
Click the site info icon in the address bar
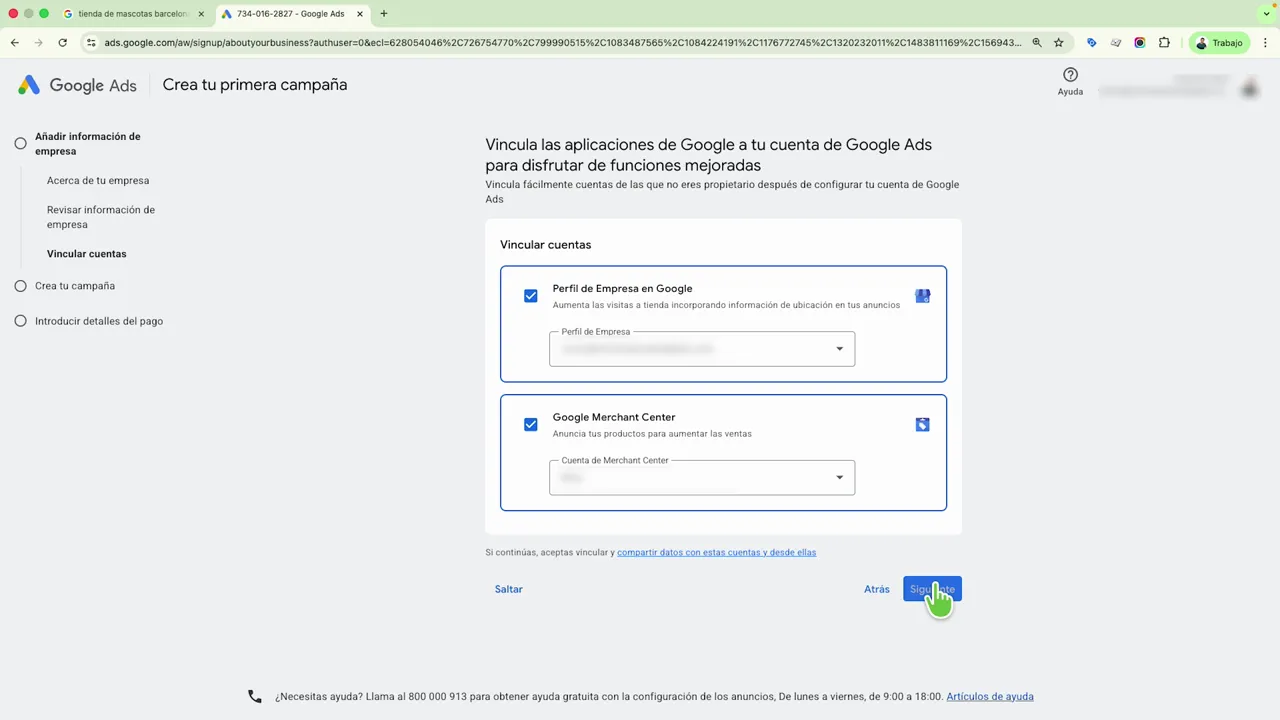[91, 43]
